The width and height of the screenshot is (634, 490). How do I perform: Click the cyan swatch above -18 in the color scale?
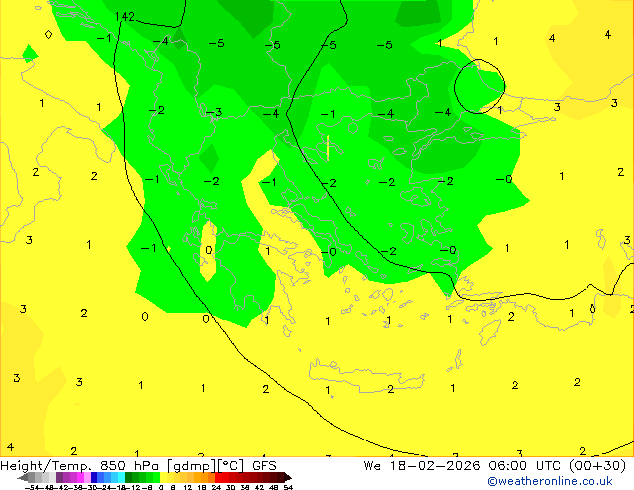(121, 477)
